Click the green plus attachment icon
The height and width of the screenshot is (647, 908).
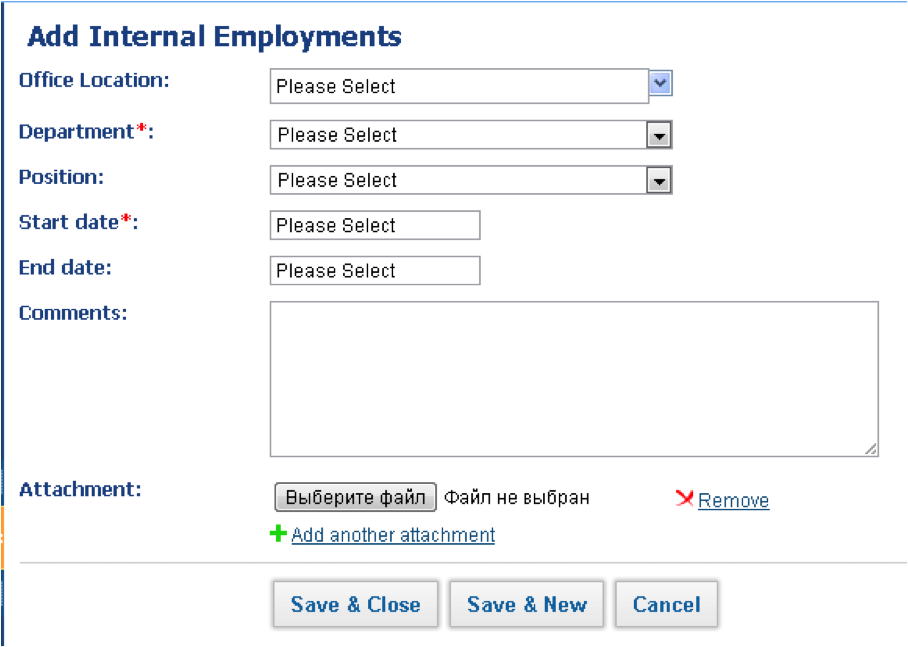pyautogui.click(x=278, y=533)
